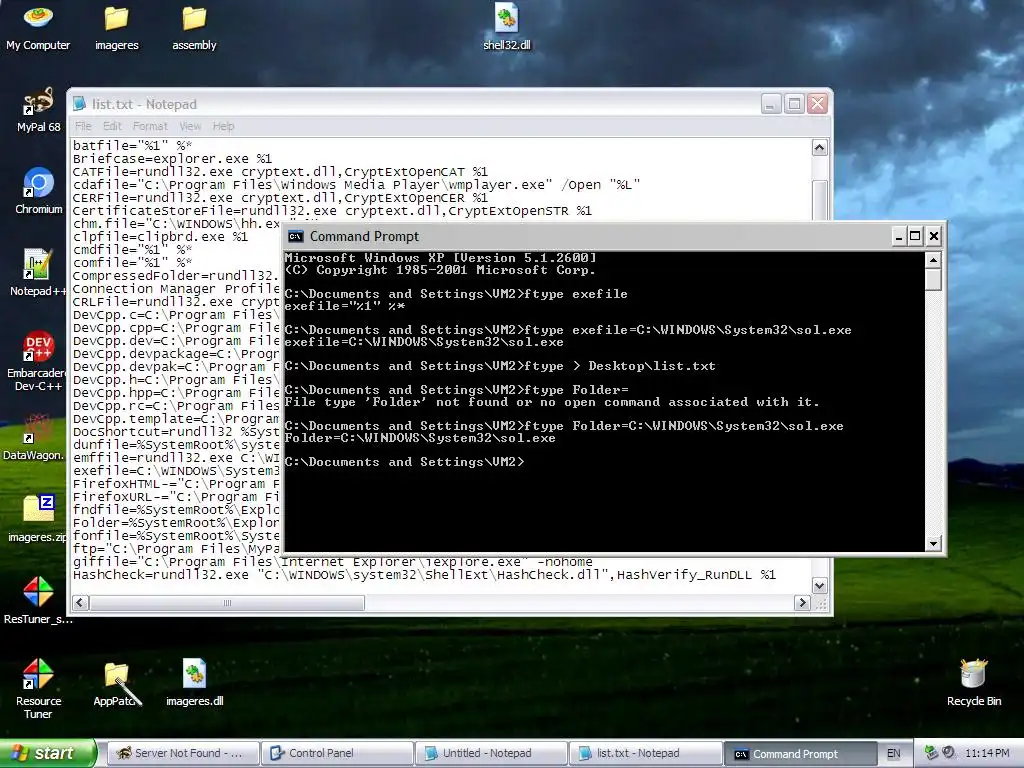Click the list.txt - Notepad title bar

pyautogui.click(x=418, y=104)
